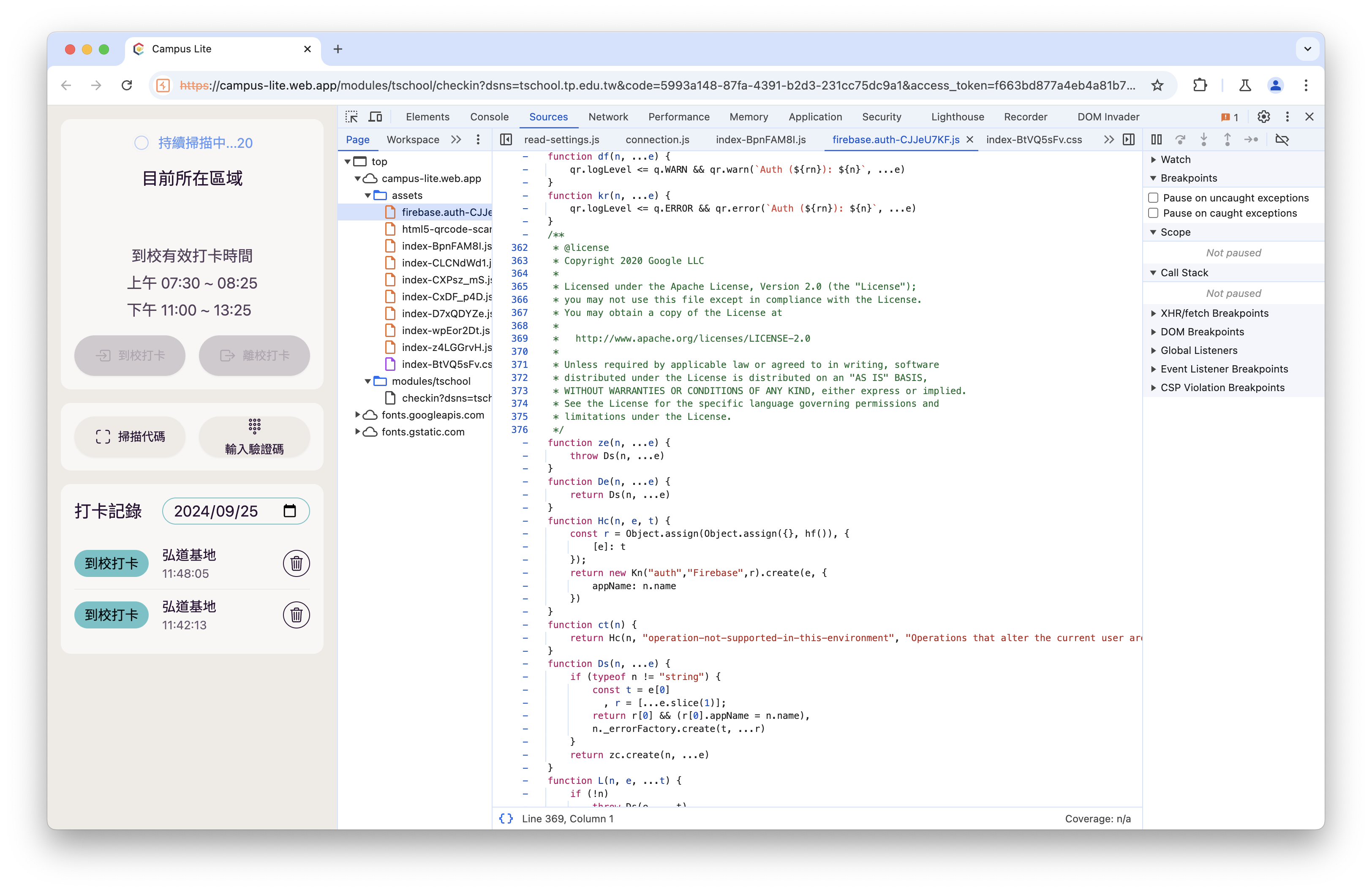1372x892 pixels.
Task: Deactivate breakpoints icon
Action: pos(1282,139)
